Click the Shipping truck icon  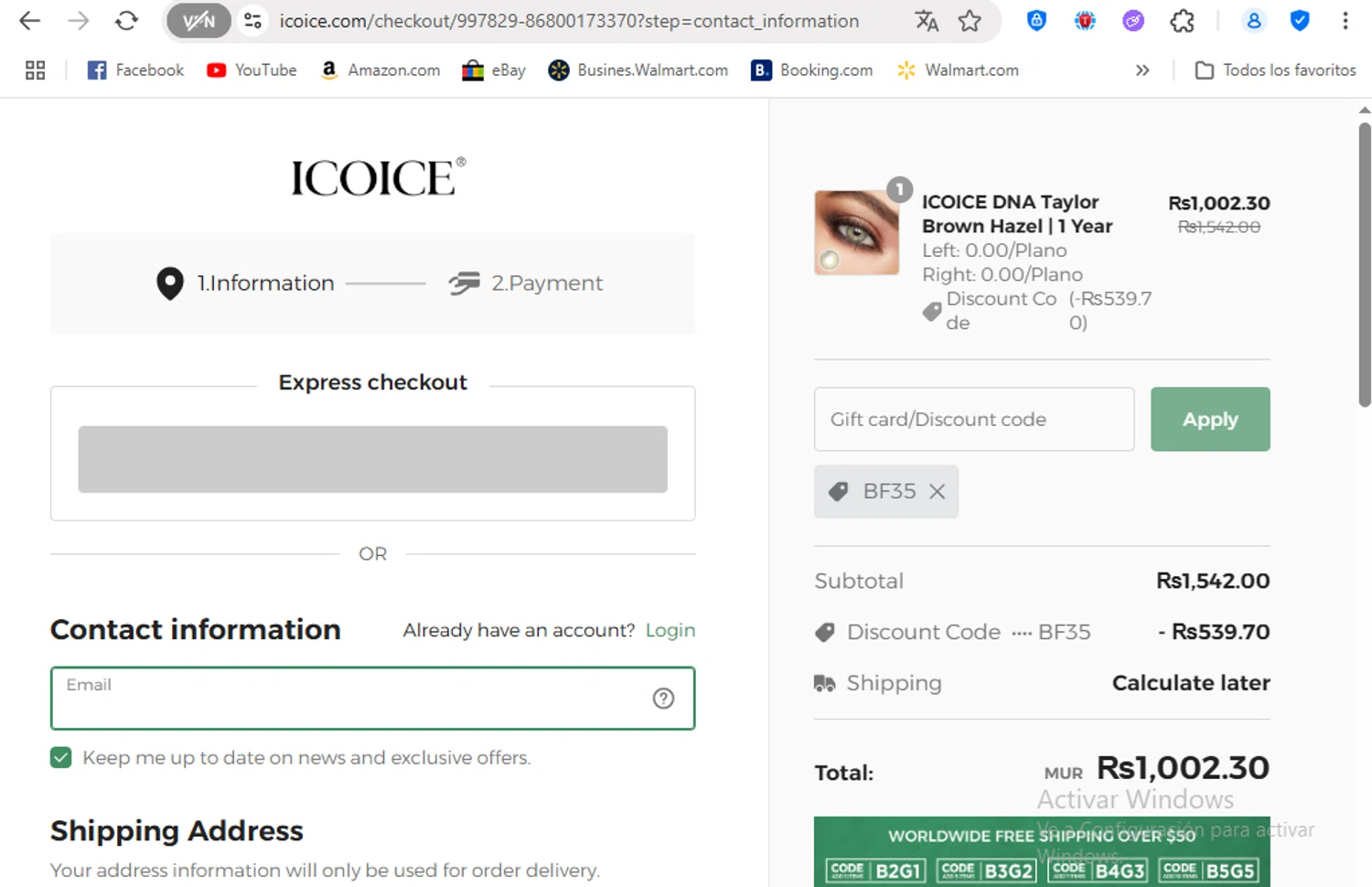[825, 683]
